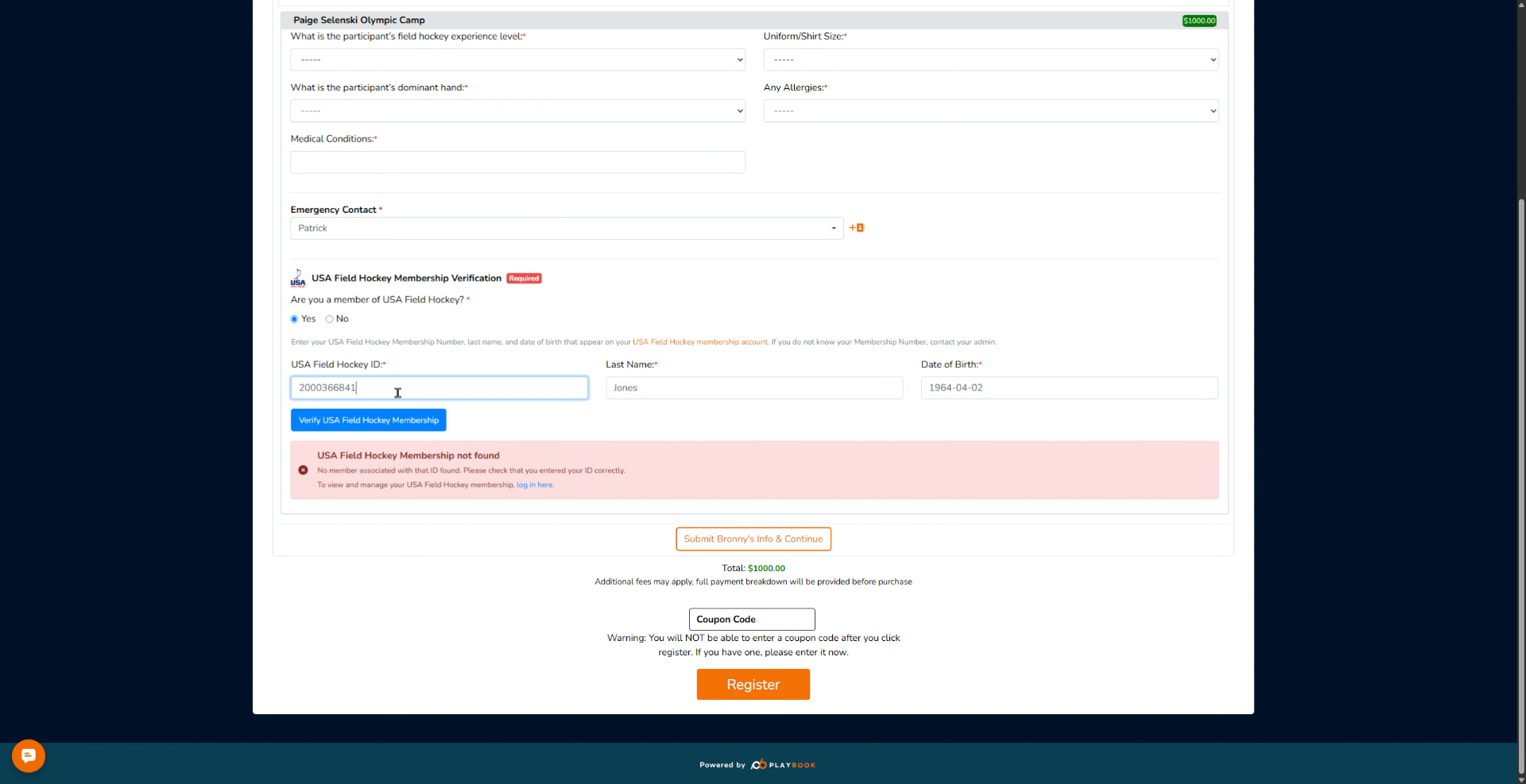Open participant's dominant hand dropdown

[517, 111]
